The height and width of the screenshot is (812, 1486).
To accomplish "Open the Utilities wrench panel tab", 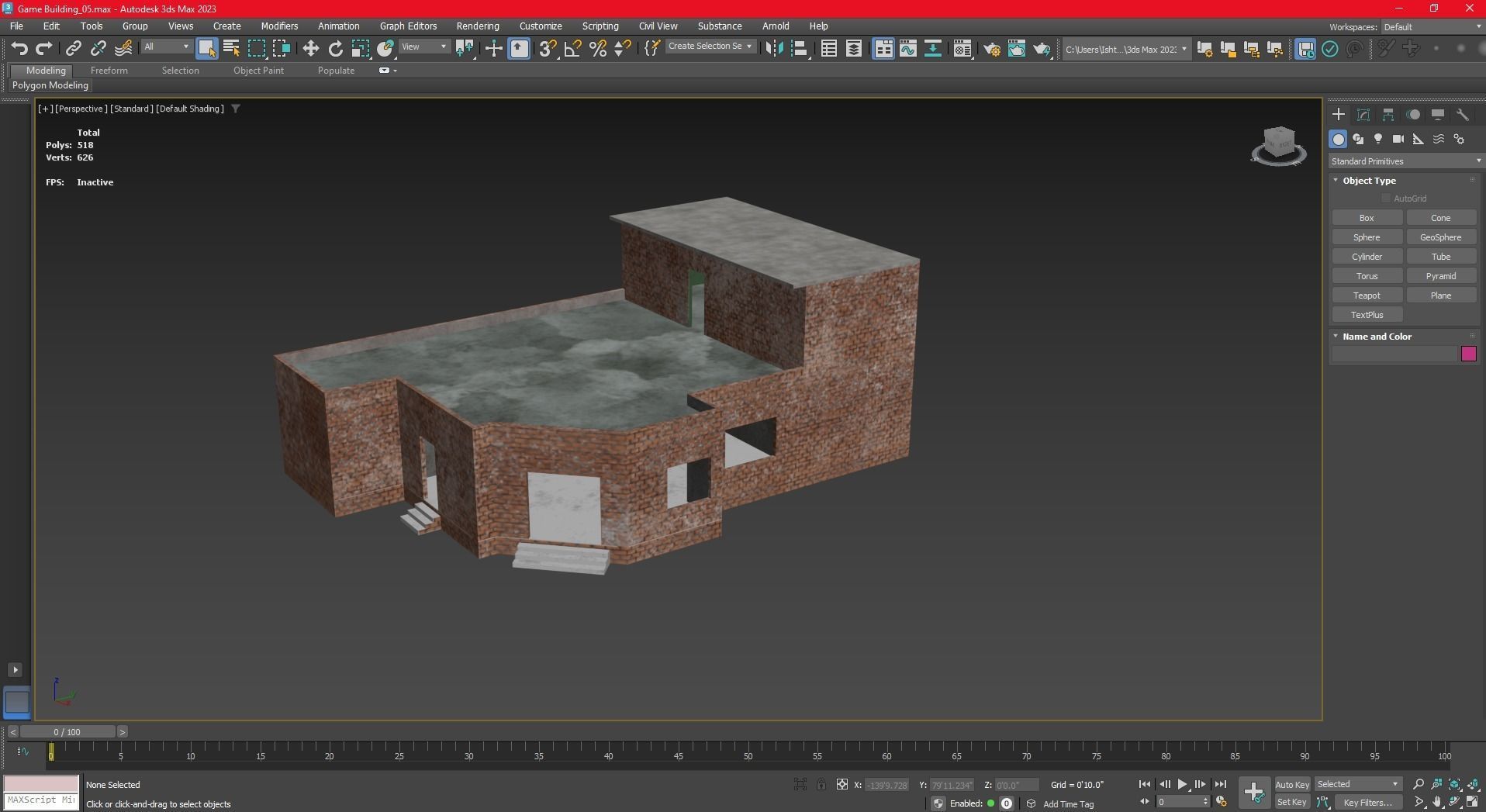I will click(x=1463, y=115).
